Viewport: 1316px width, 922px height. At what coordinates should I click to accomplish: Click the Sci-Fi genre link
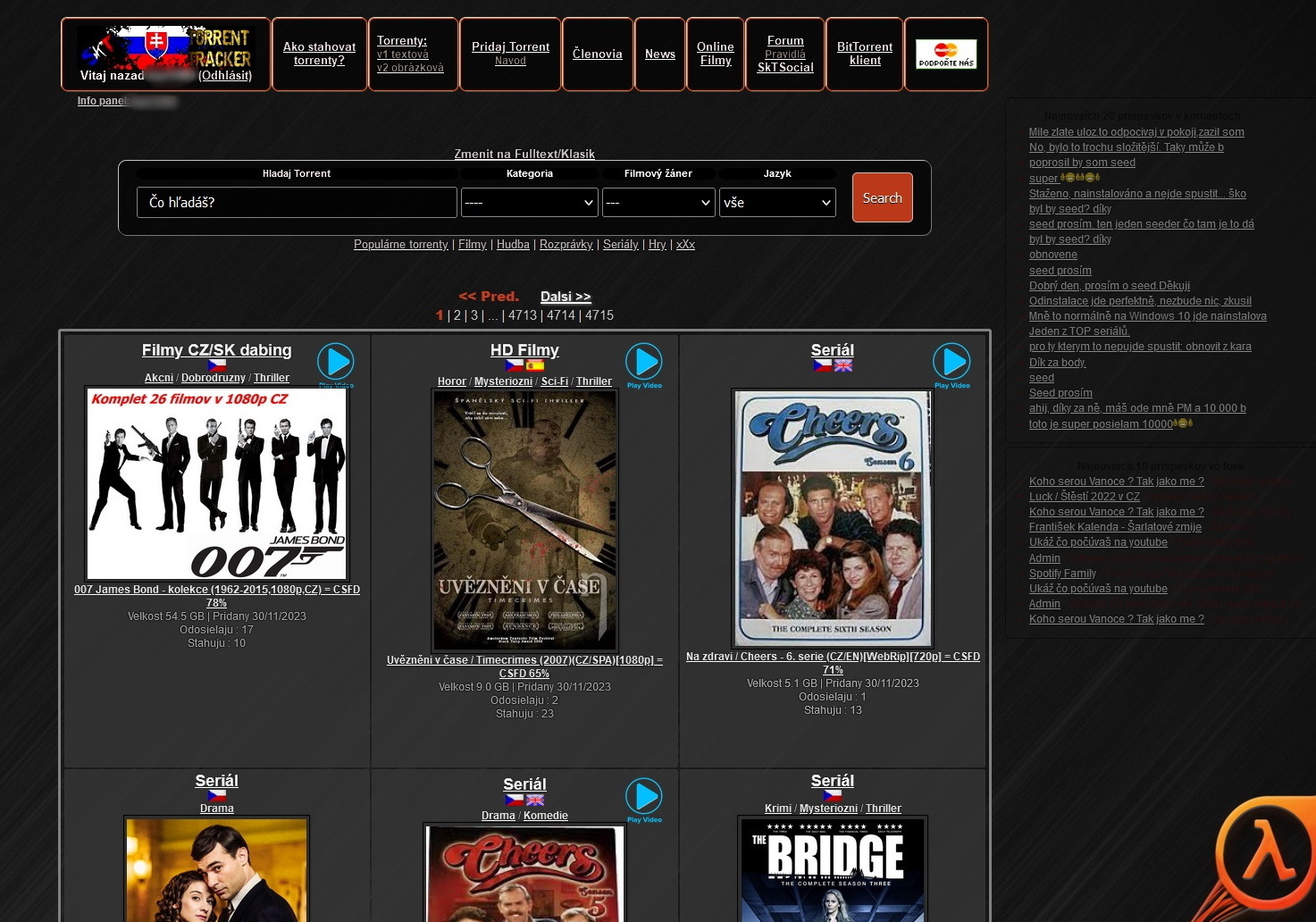[x=555, y=381]
